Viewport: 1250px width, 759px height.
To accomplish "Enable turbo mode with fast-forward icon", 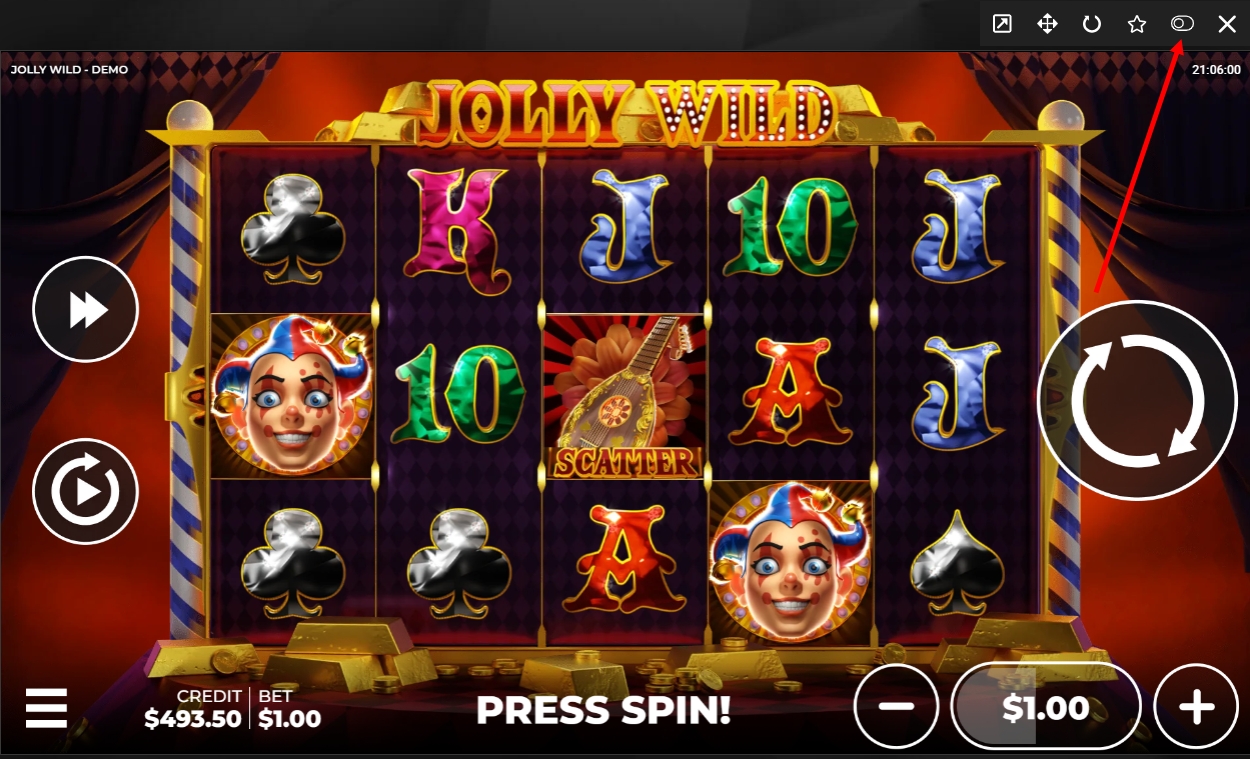I will coord(86,310).
